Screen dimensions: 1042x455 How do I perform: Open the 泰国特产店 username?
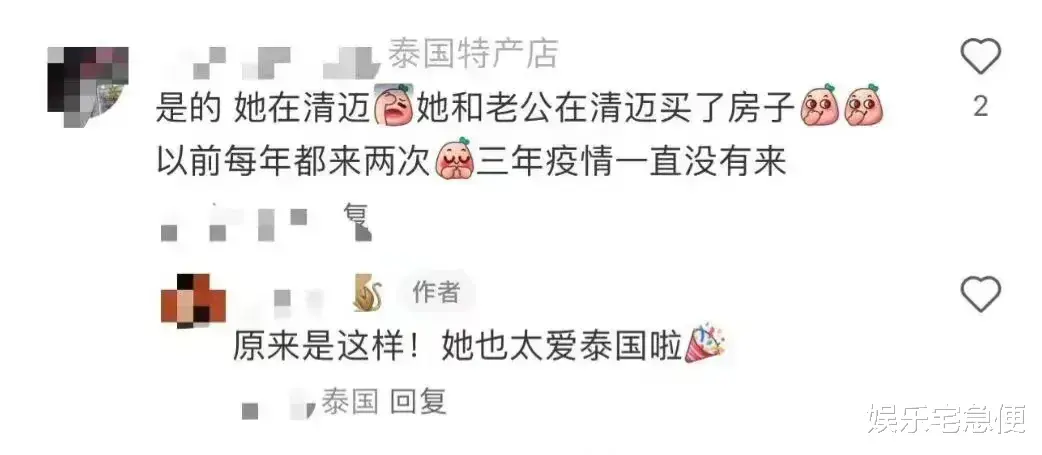pos(473,54)
